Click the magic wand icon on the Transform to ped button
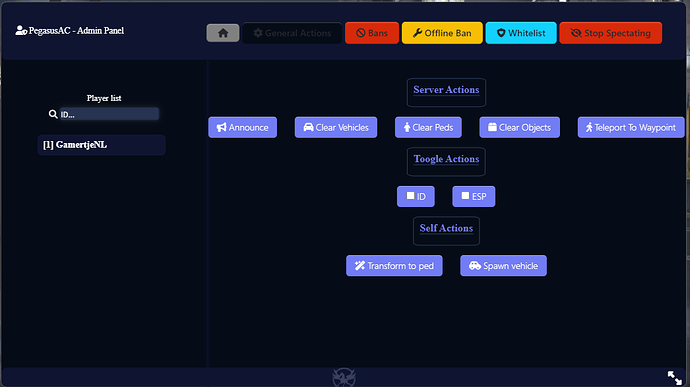The image size is (690, 387). pyautogui.click(x=360, y=265)
